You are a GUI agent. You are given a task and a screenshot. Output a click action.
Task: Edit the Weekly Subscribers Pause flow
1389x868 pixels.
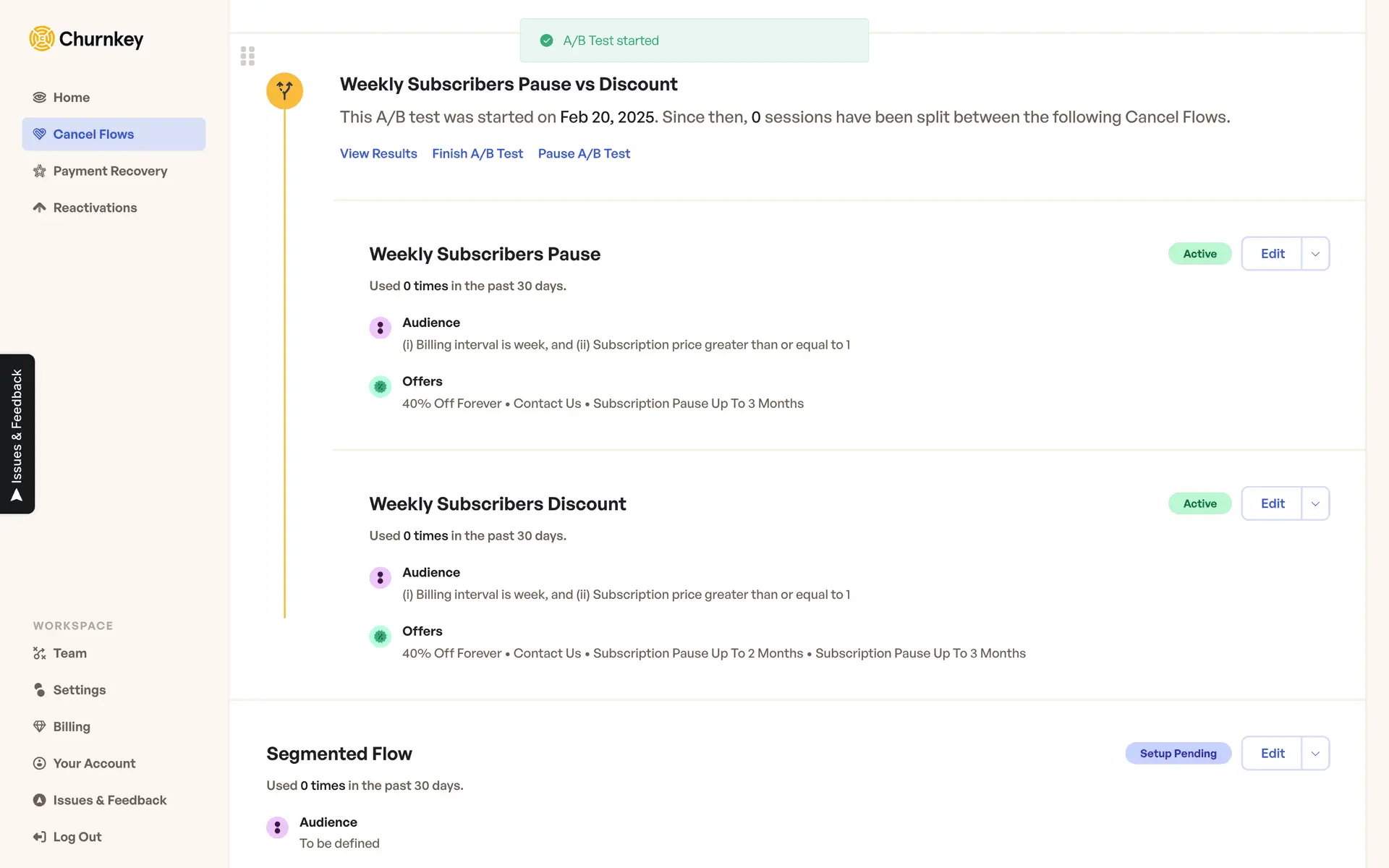click(x=1272, y=254)
